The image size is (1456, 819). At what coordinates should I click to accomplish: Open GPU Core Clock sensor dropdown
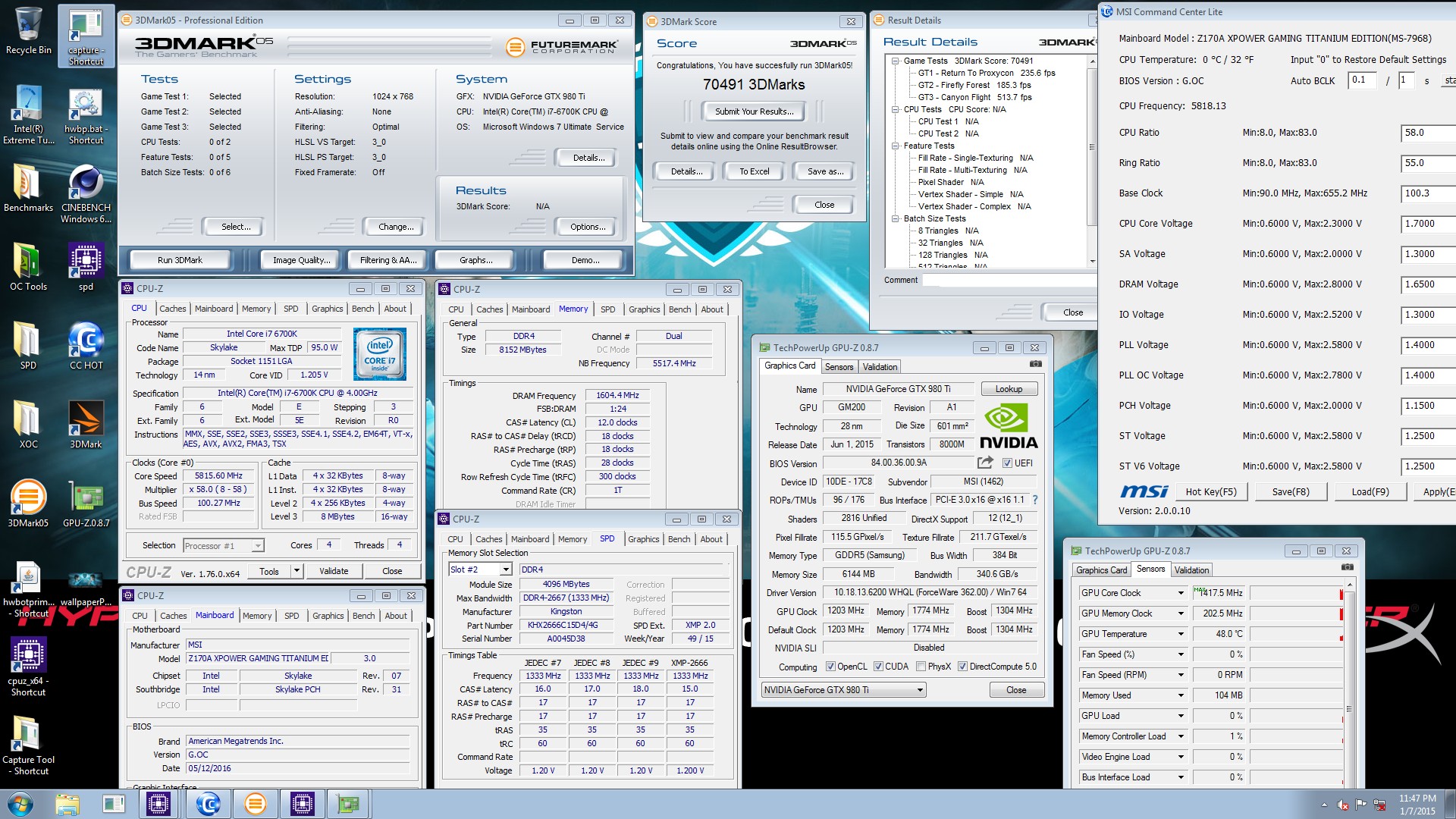1180,593
